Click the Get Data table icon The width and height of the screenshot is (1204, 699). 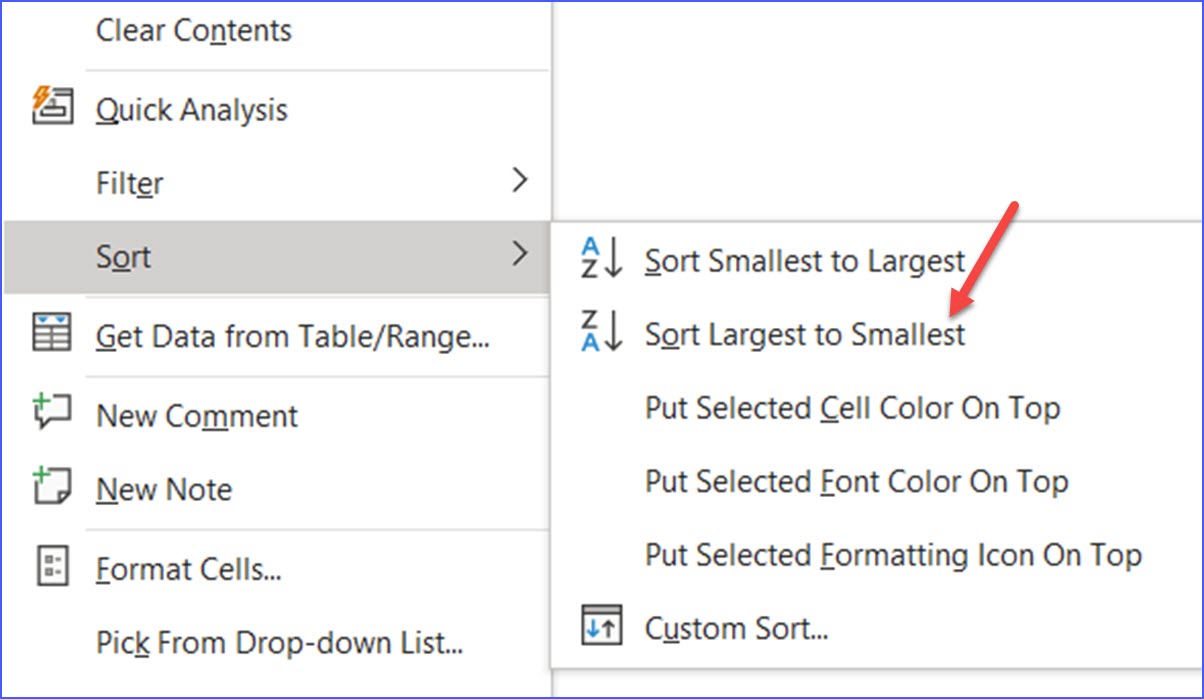point(52,333)
